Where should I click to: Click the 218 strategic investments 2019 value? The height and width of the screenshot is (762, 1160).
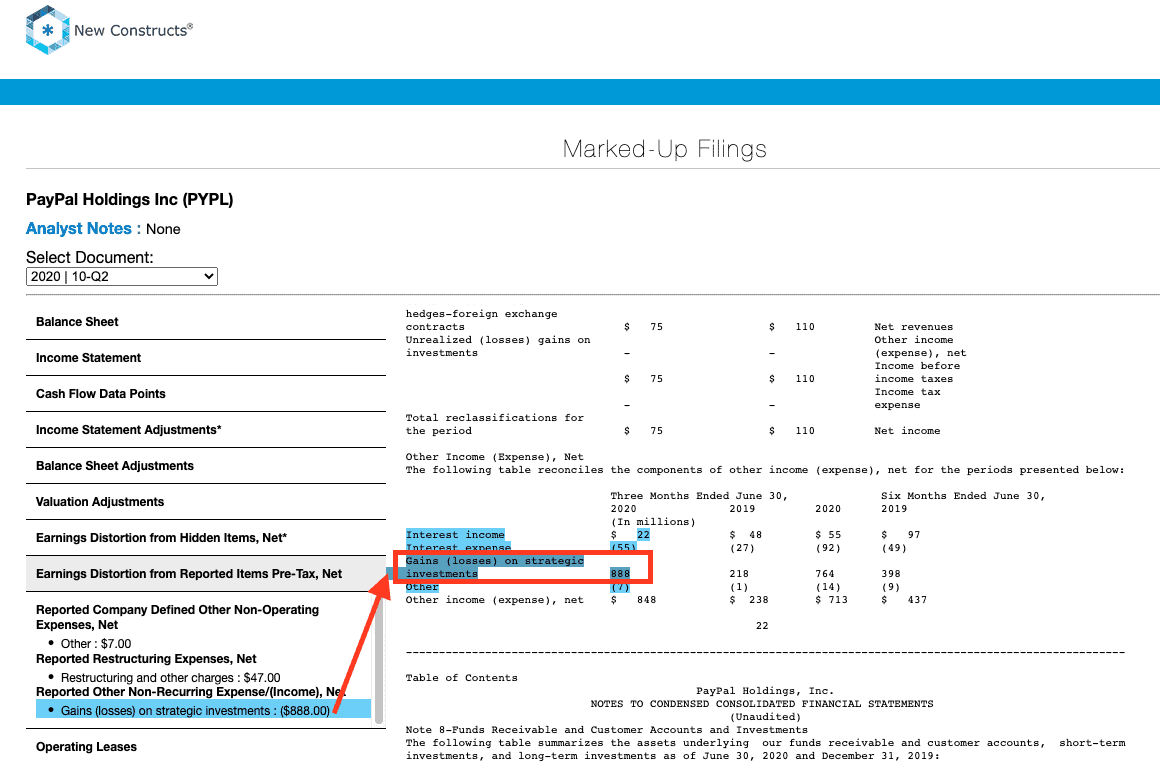[x=739, y=574]
